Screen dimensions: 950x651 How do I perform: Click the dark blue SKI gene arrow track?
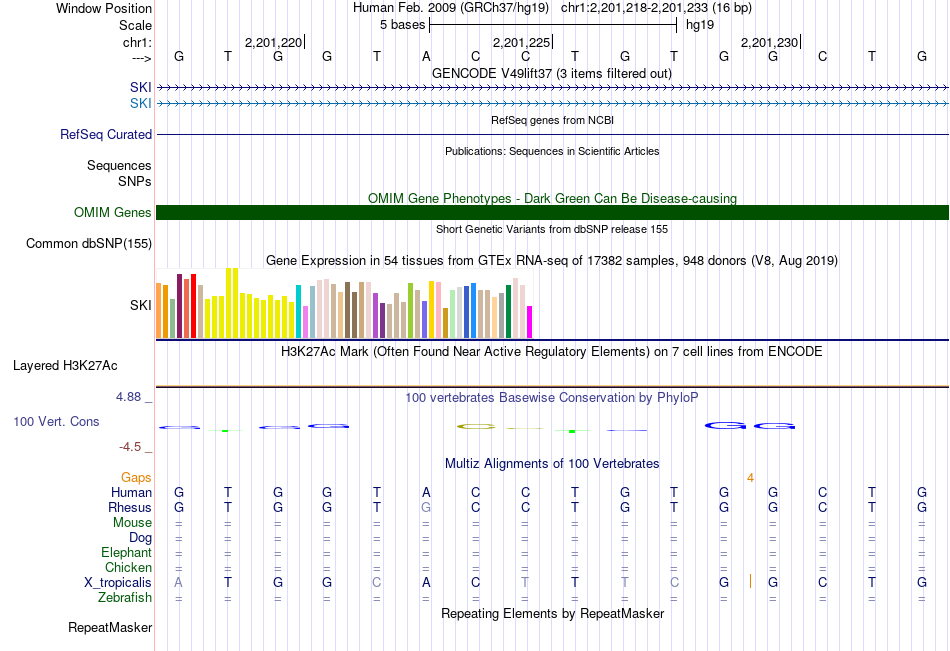[x=552, y=88]
